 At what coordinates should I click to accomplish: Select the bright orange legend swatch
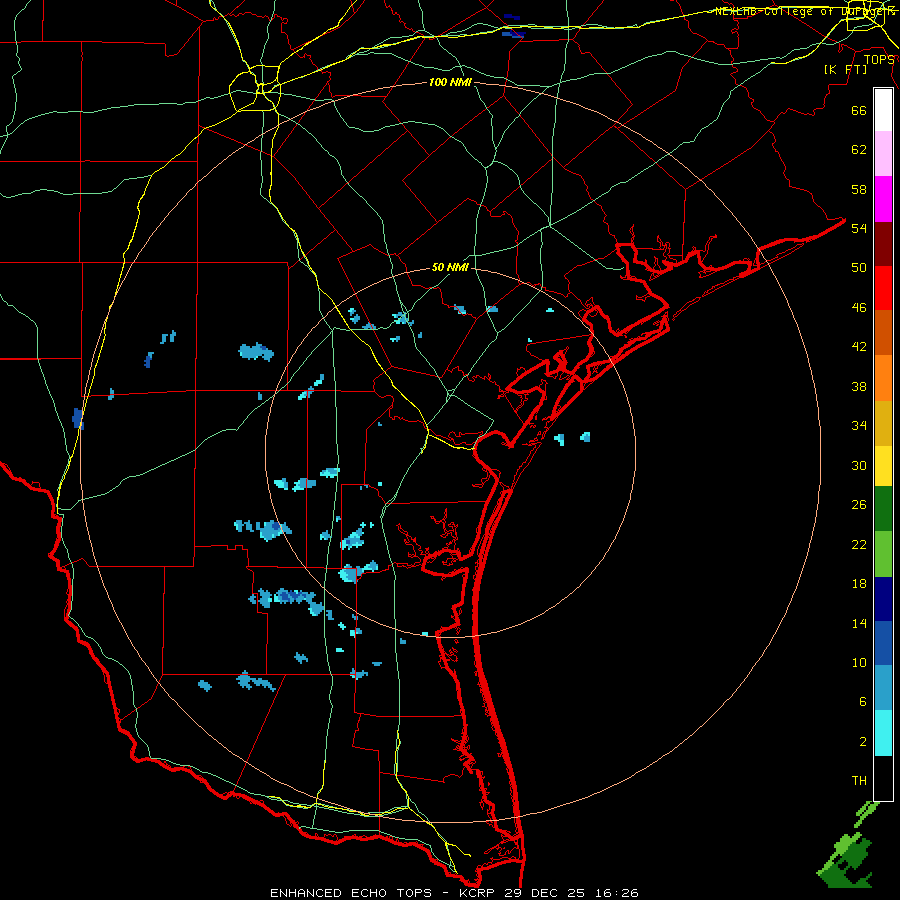[883, 378]
